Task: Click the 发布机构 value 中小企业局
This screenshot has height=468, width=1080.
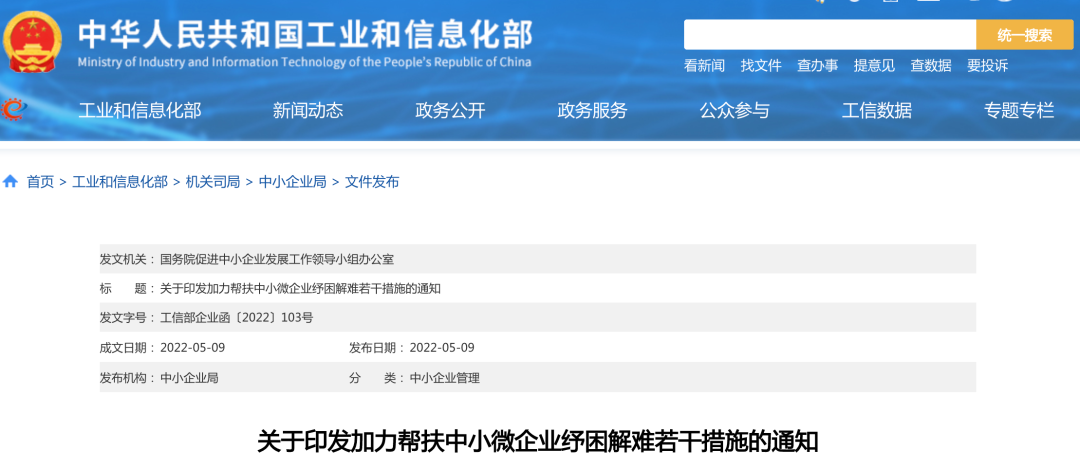Action: (x=189, y=378)
